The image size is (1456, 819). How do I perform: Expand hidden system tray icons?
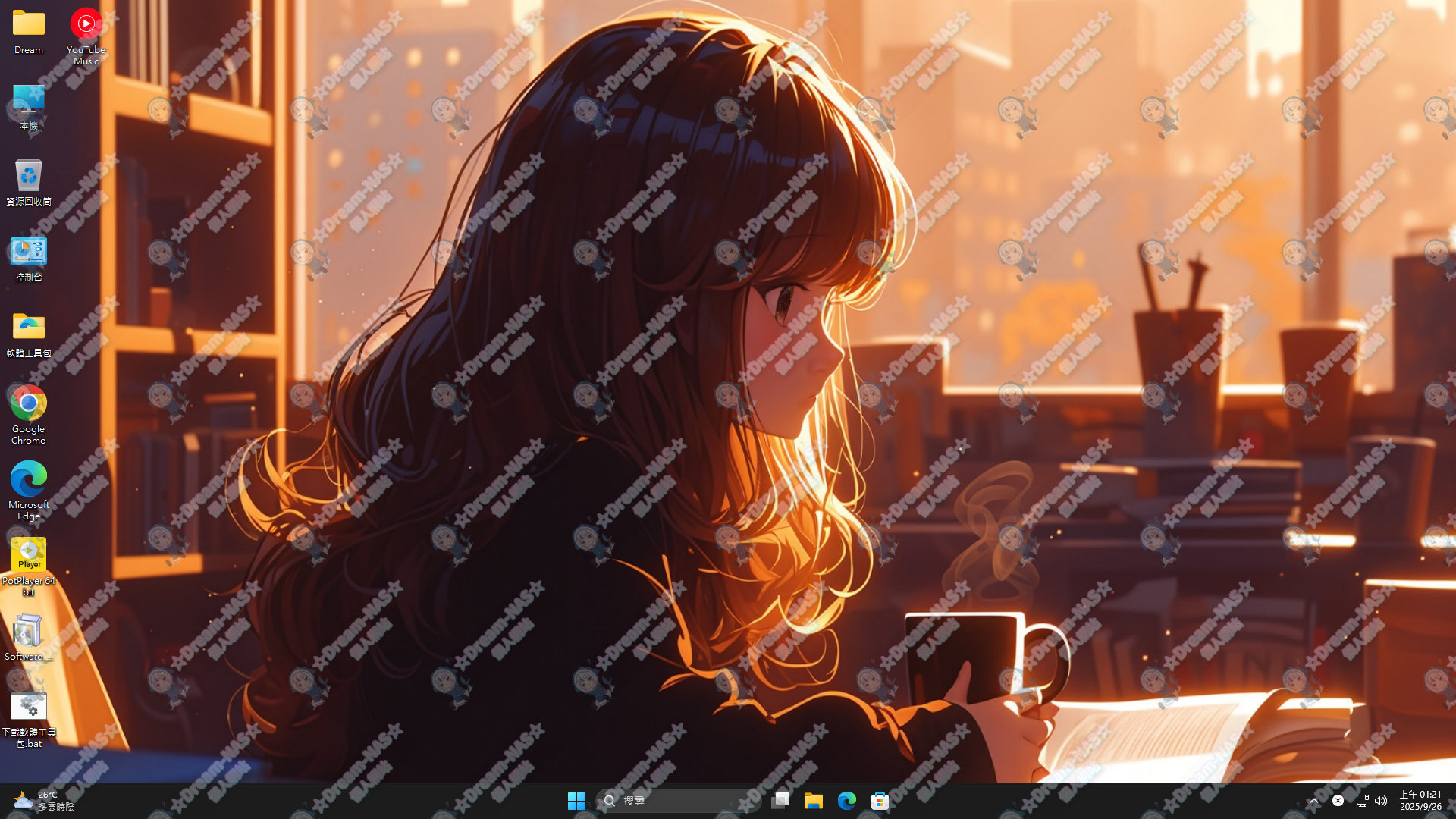[1314, 800]
